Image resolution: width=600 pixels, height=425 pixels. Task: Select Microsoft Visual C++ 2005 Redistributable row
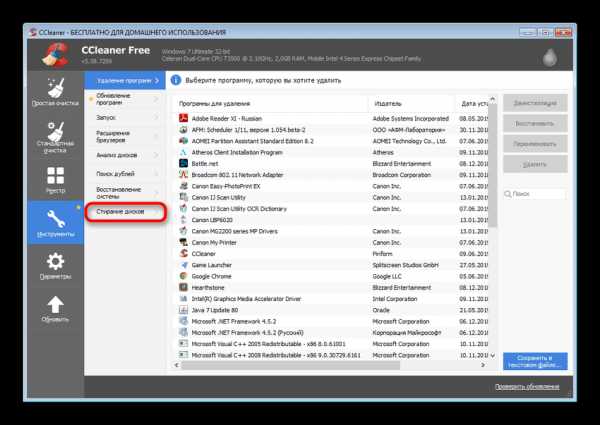[332, 344]
